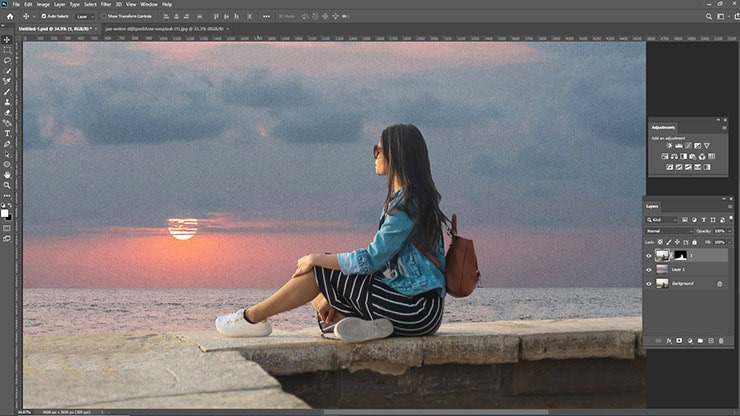Click the foreground color swatch

tap(5, 213)
